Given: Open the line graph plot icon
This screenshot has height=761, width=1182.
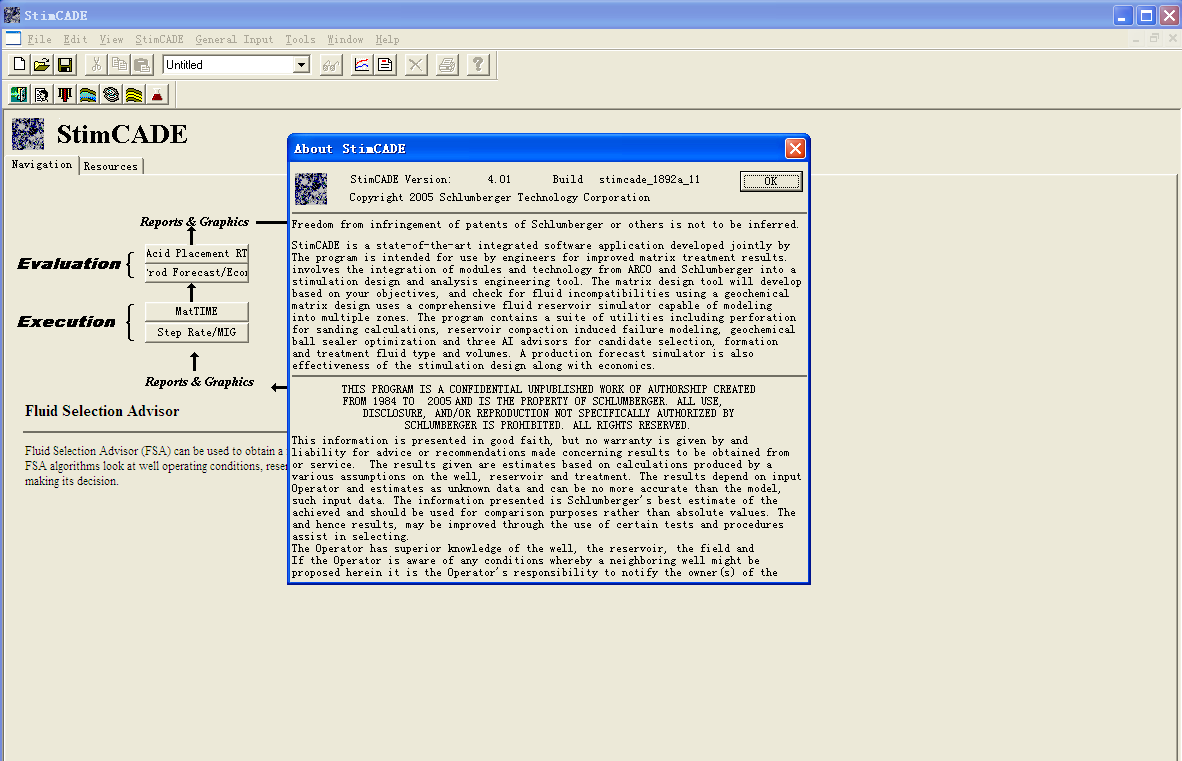Looking at the screenshot, I should coord(362,65).
